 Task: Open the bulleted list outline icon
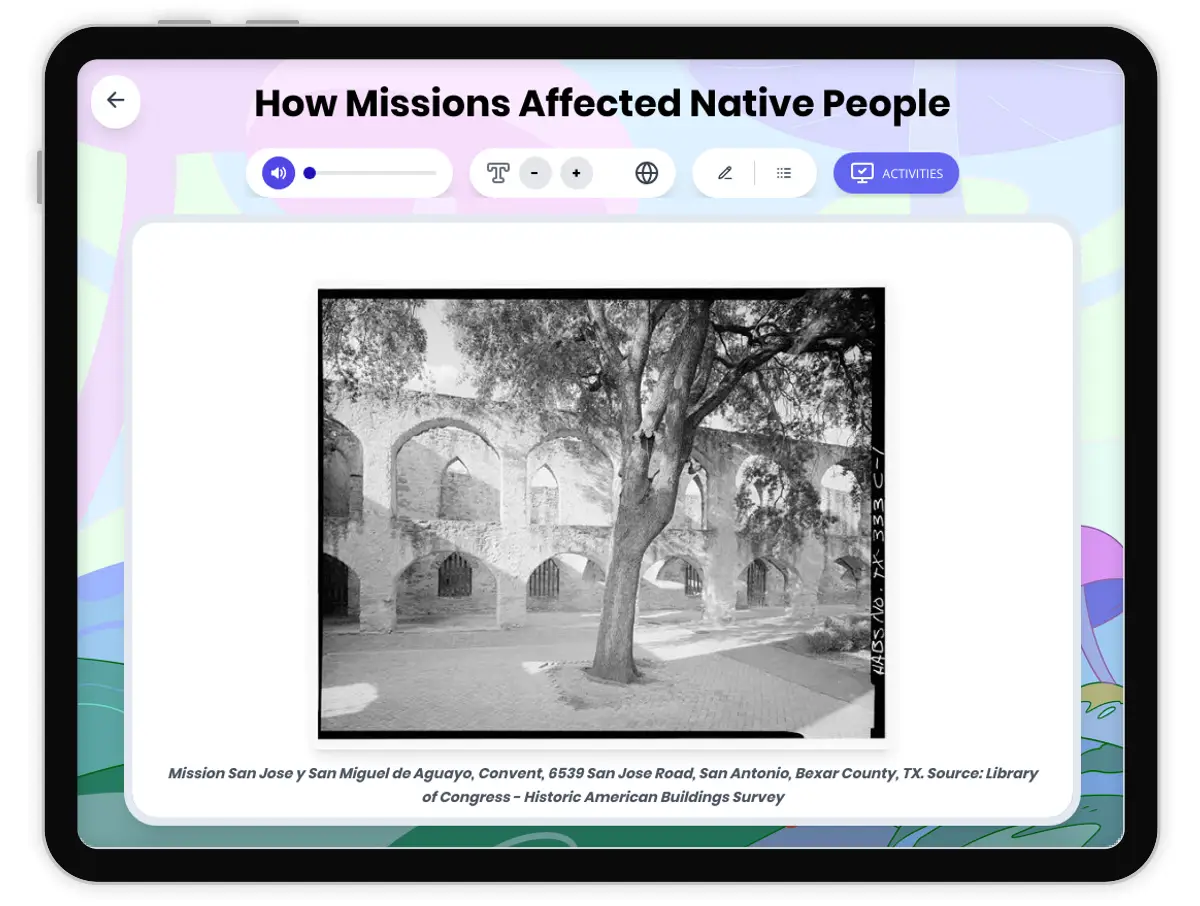pyautogui.click(x=784, y=172)
